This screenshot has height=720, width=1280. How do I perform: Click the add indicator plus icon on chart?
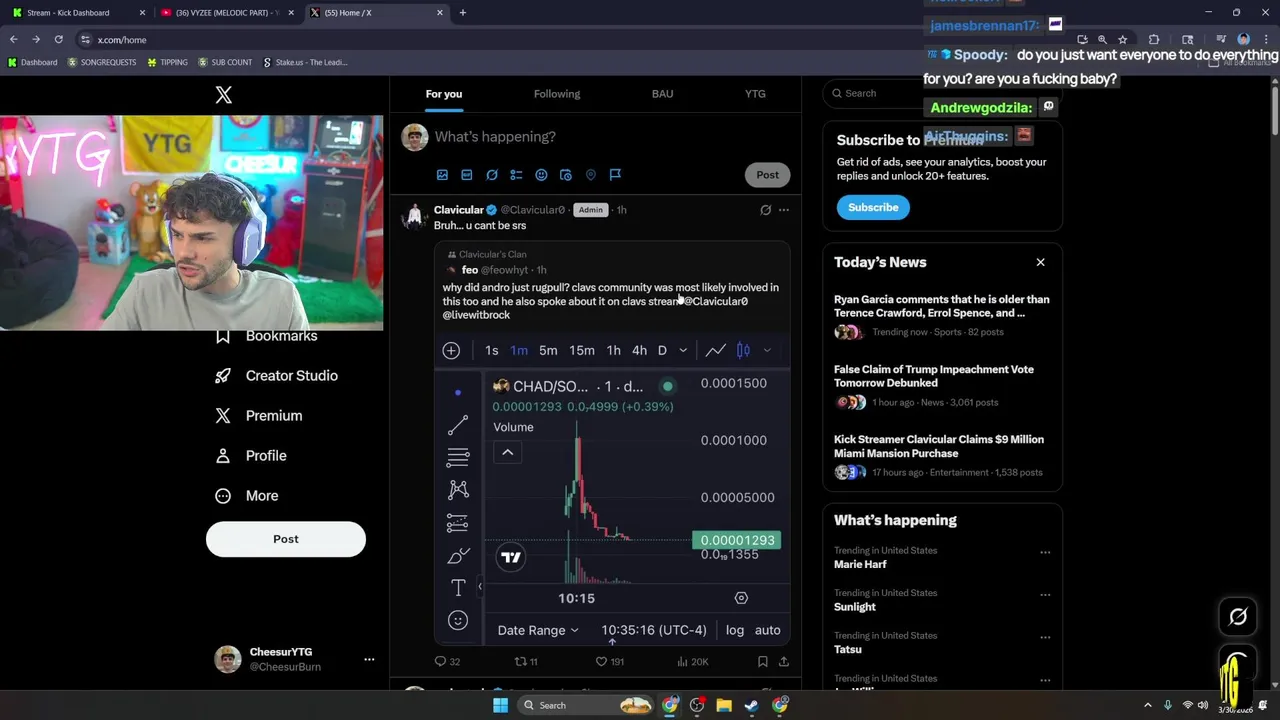451,350
